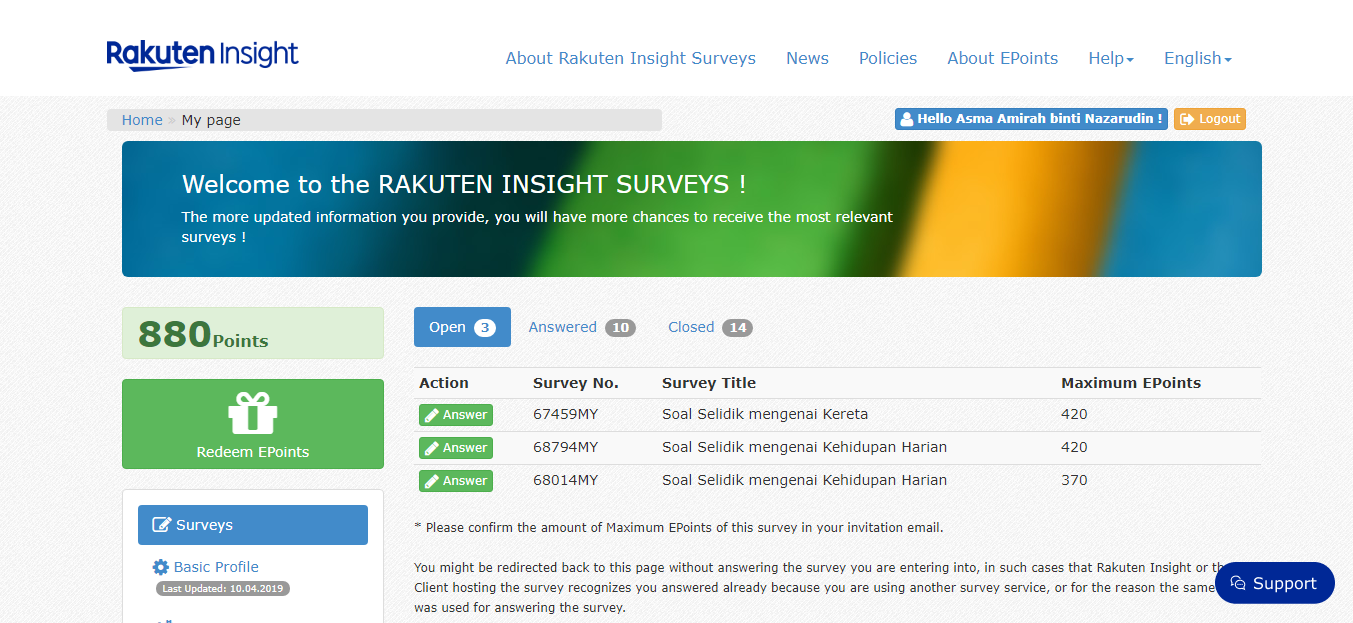Viewport: 1353px width, 623px height.
Task: Click 420 EPoints value for survey 67459MY
Action: point(1074,414)
